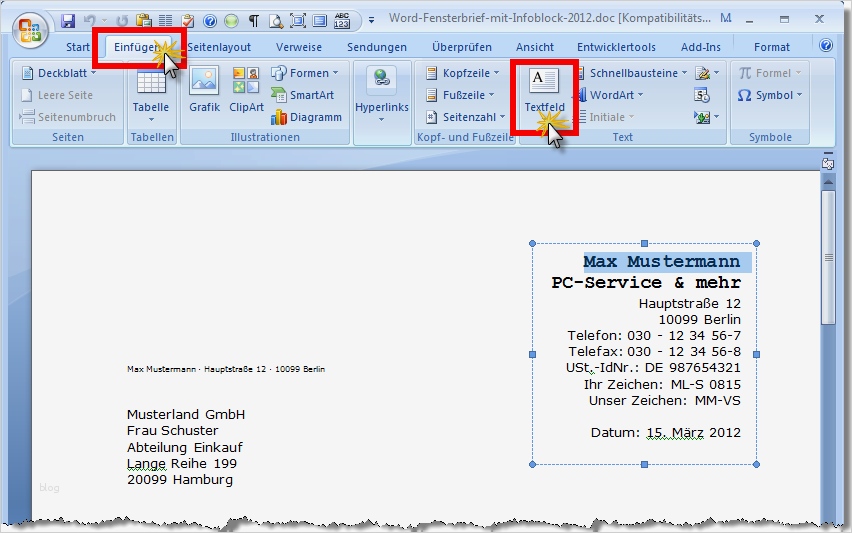Click the ABC 123 word count icon

(342, 21)
